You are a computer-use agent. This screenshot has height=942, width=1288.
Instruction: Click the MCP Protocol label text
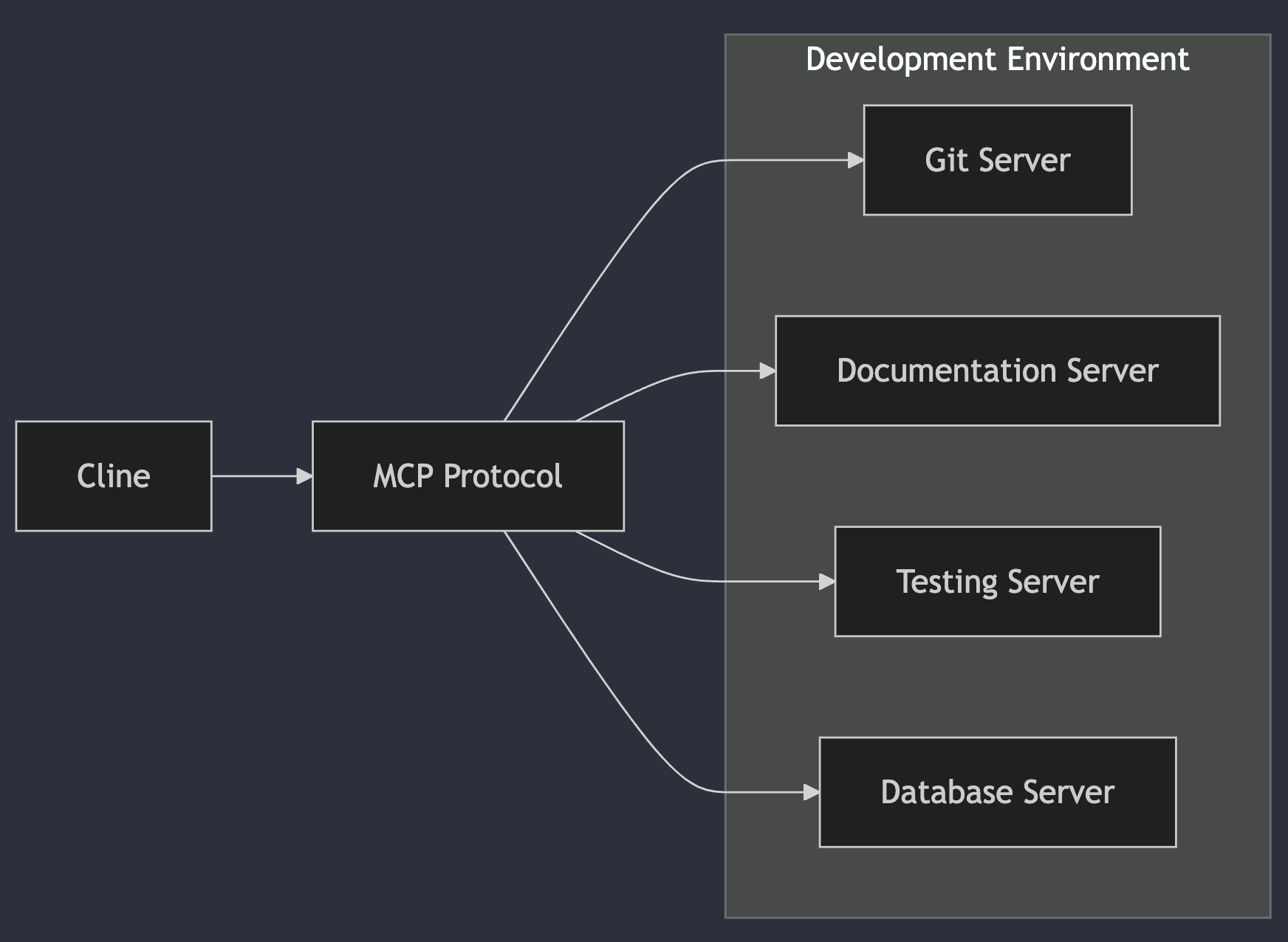point(468,476)
